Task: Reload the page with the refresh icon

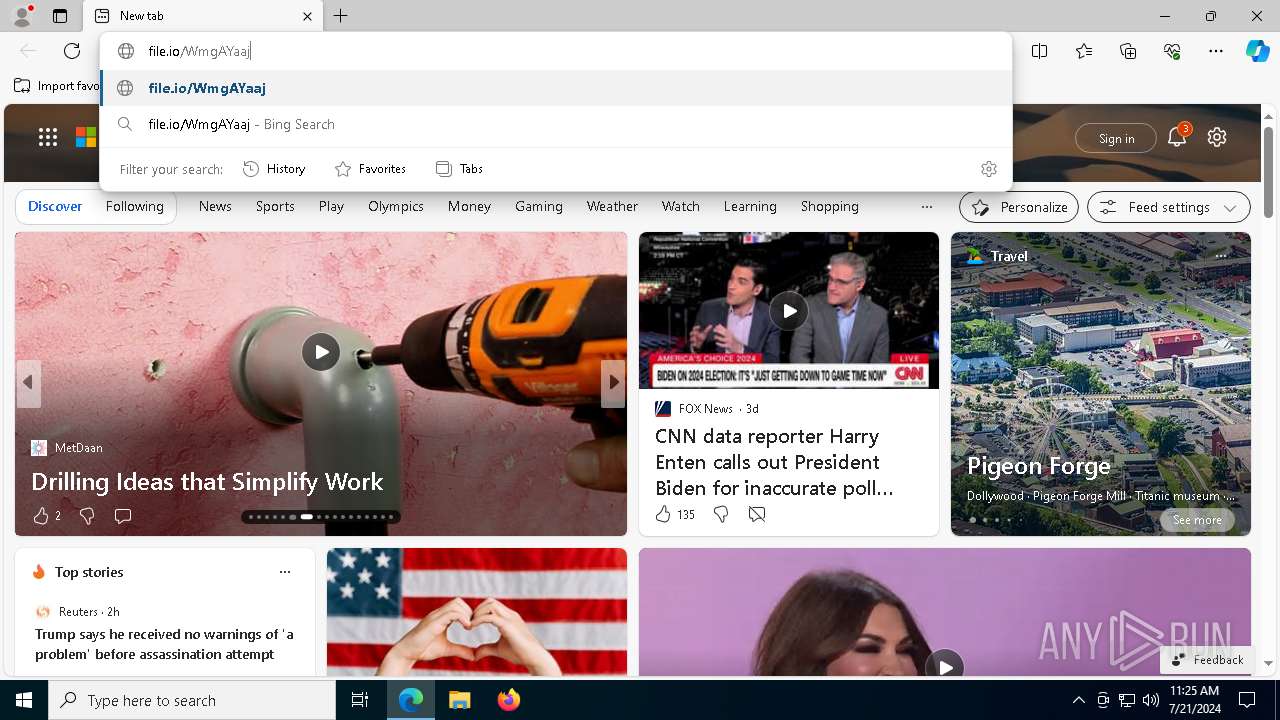Action: click(72, 51)
